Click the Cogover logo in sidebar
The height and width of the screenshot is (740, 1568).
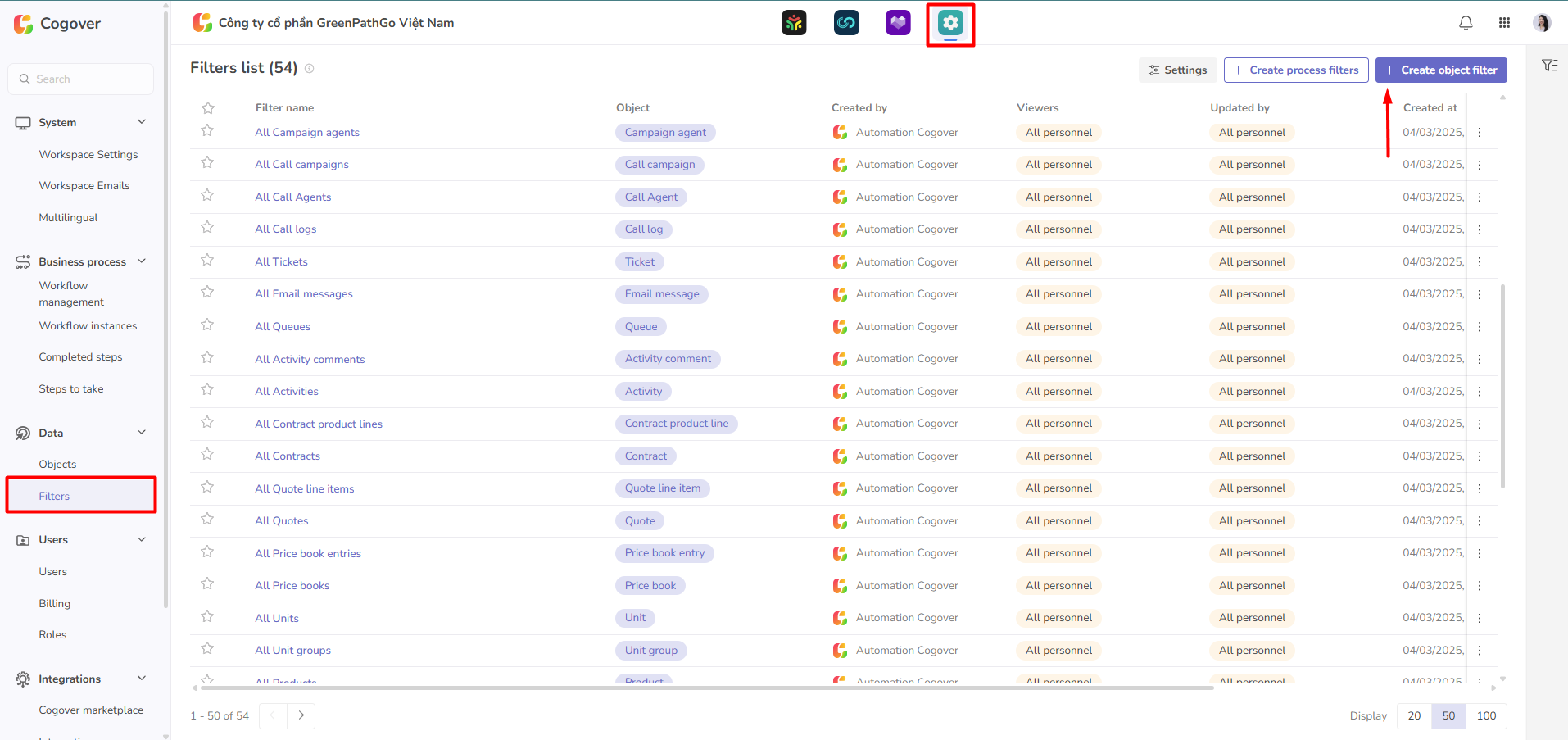[x=57, y=24]
